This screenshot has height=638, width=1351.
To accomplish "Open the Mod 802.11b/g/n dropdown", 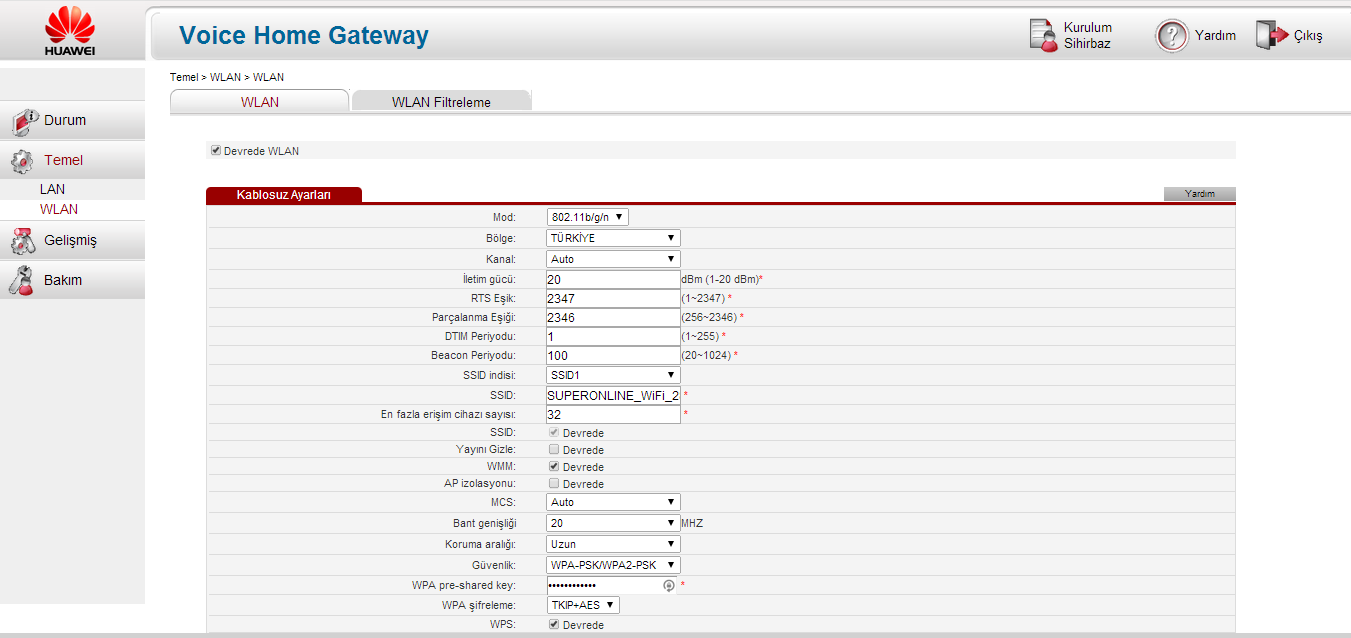I will [588, 217].
